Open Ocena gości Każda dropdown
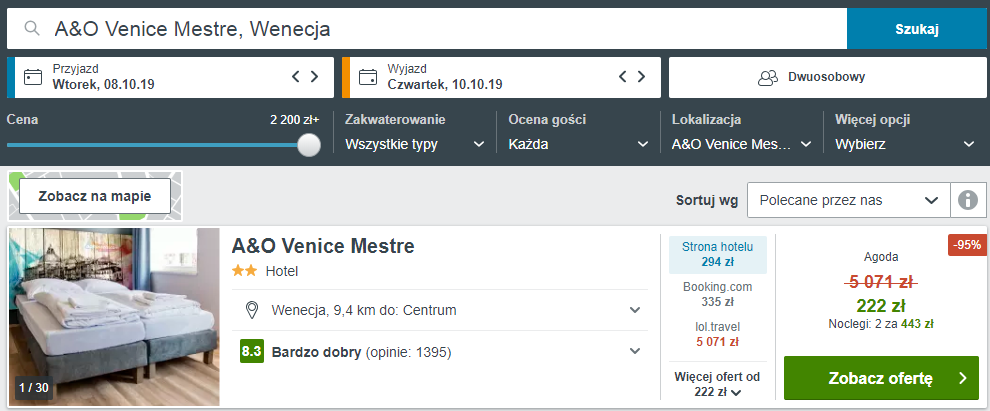 (578, 145)
